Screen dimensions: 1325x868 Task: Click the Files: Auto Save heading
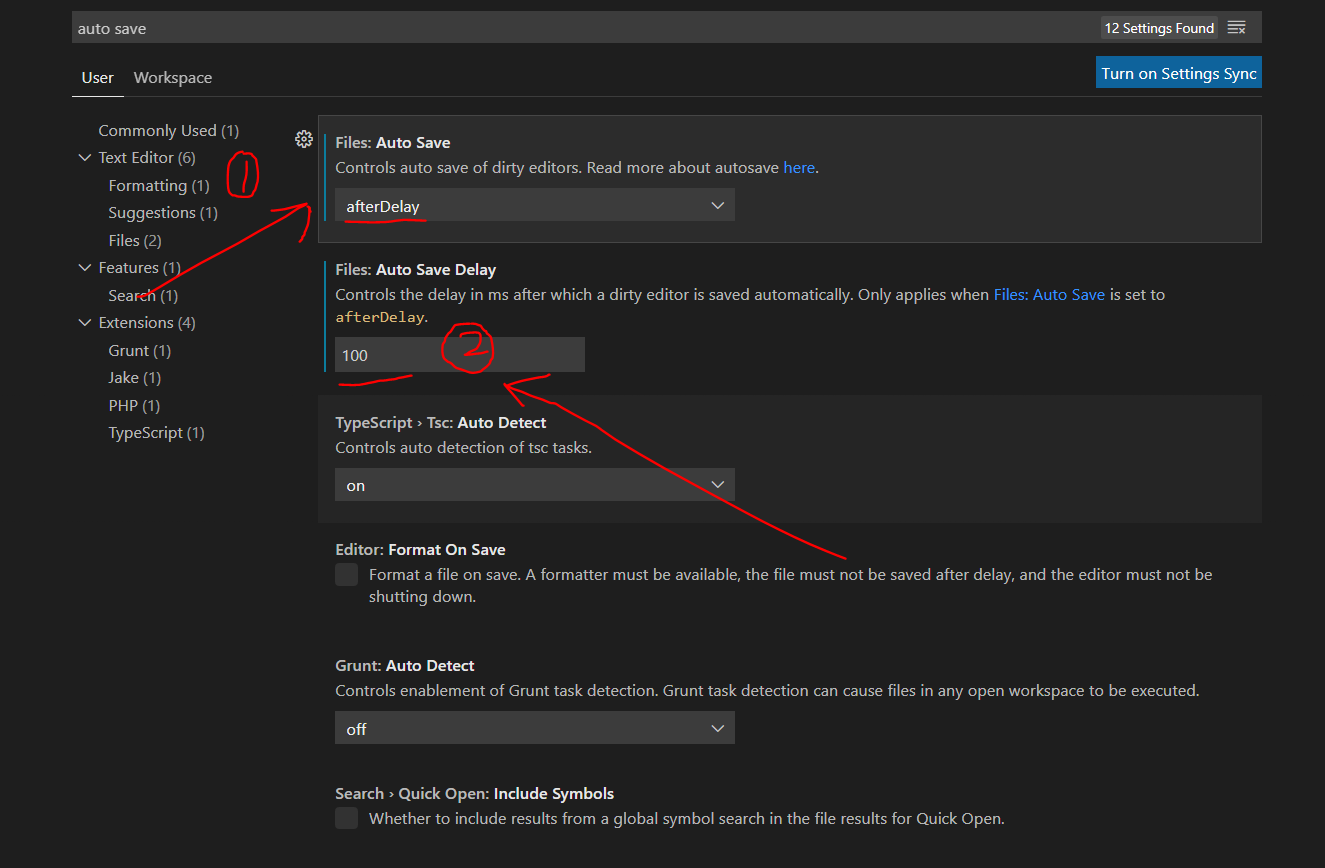393,142
